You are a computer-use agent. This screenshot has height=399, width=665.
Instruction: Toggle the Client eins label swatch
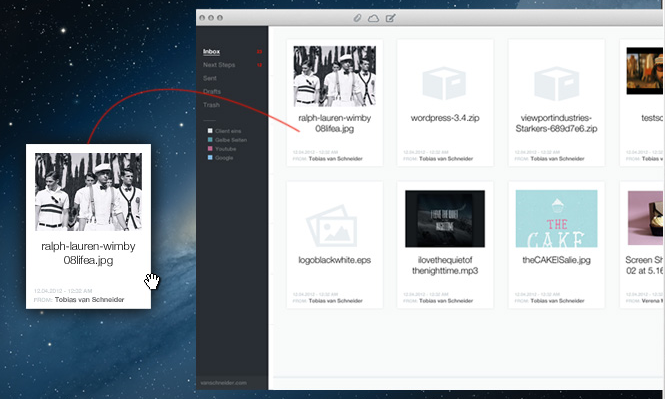tap(210, 131)
